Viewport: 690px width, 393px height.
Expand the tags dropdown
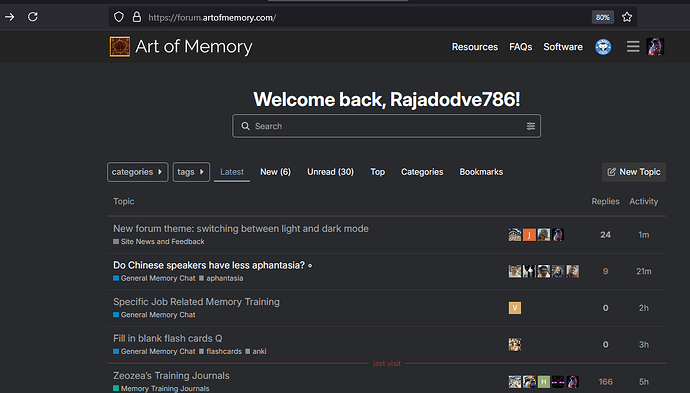click(x=191, y=172)
